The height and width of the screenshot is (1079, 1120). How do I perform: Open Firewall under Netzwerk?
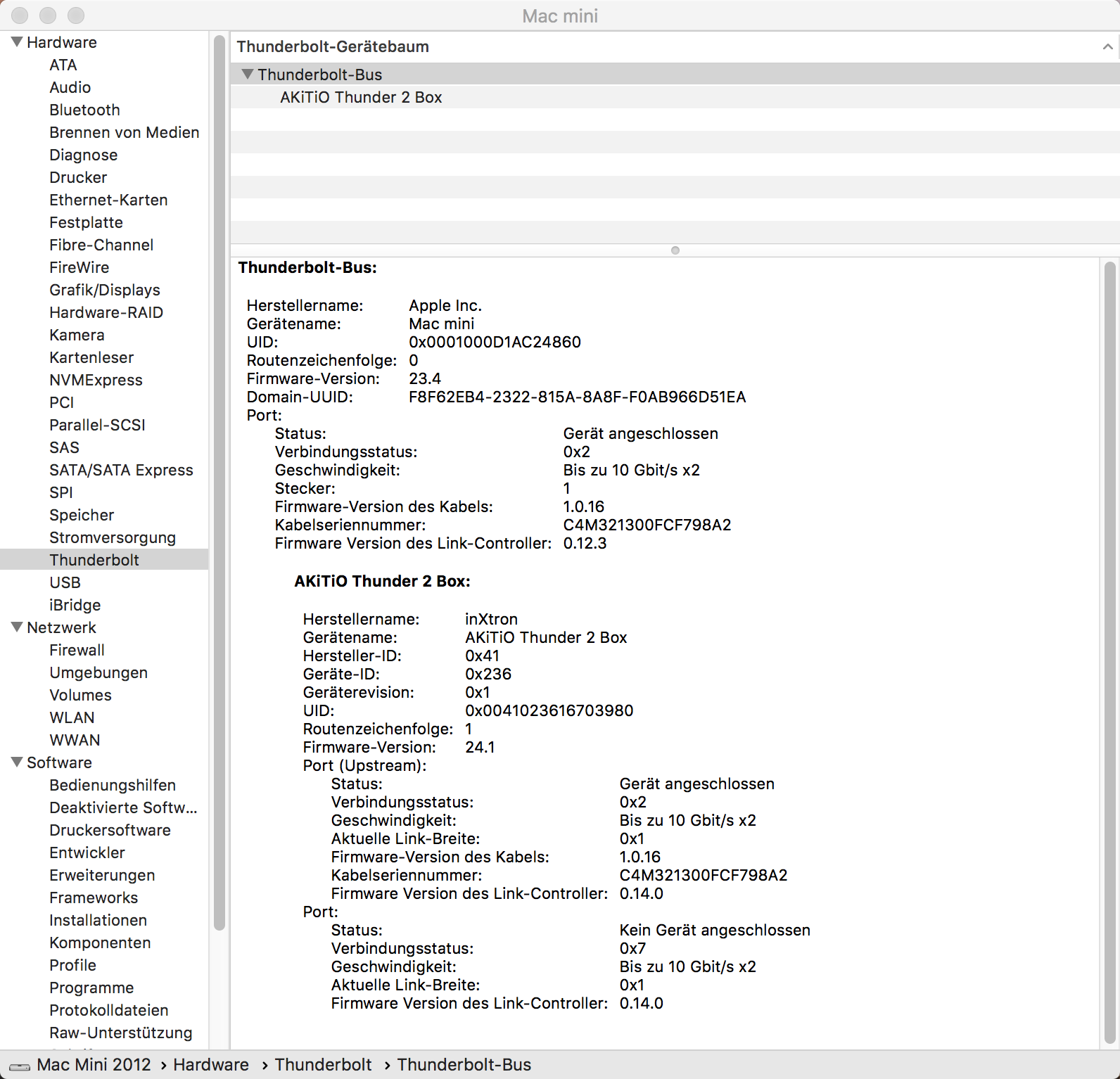coord(77,650)
